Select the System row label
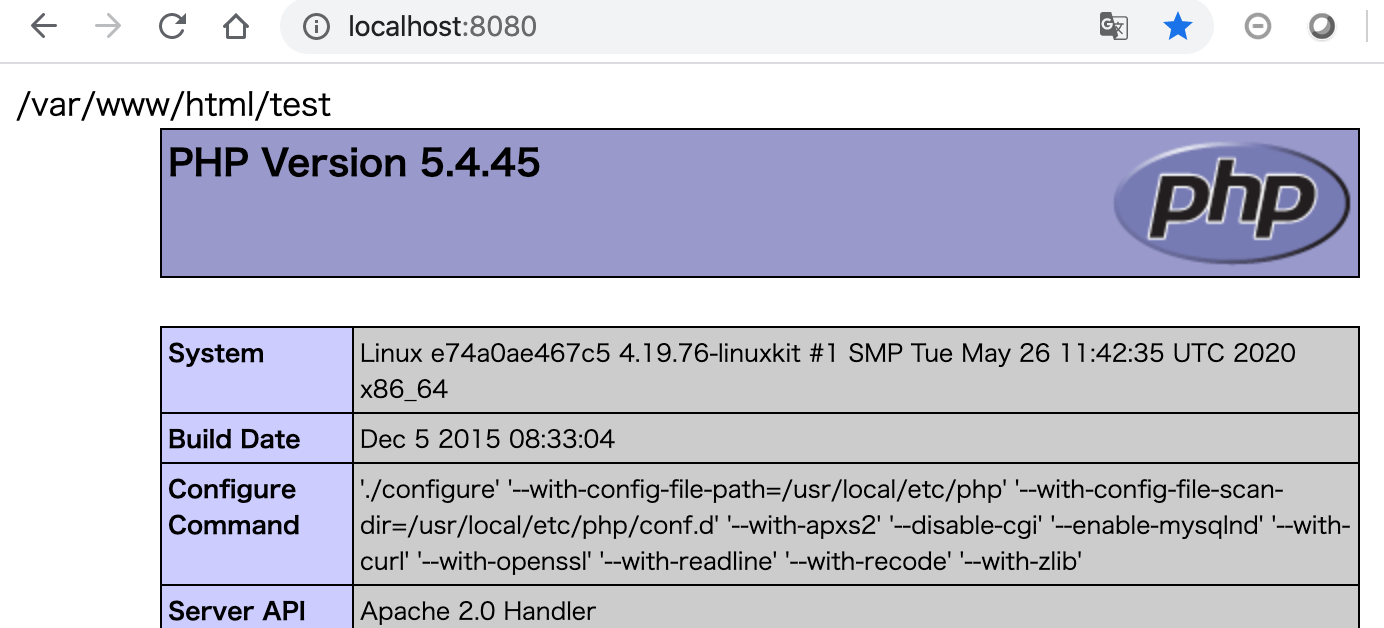Screen dimensions: 1384x628 [x=216, y=353]
